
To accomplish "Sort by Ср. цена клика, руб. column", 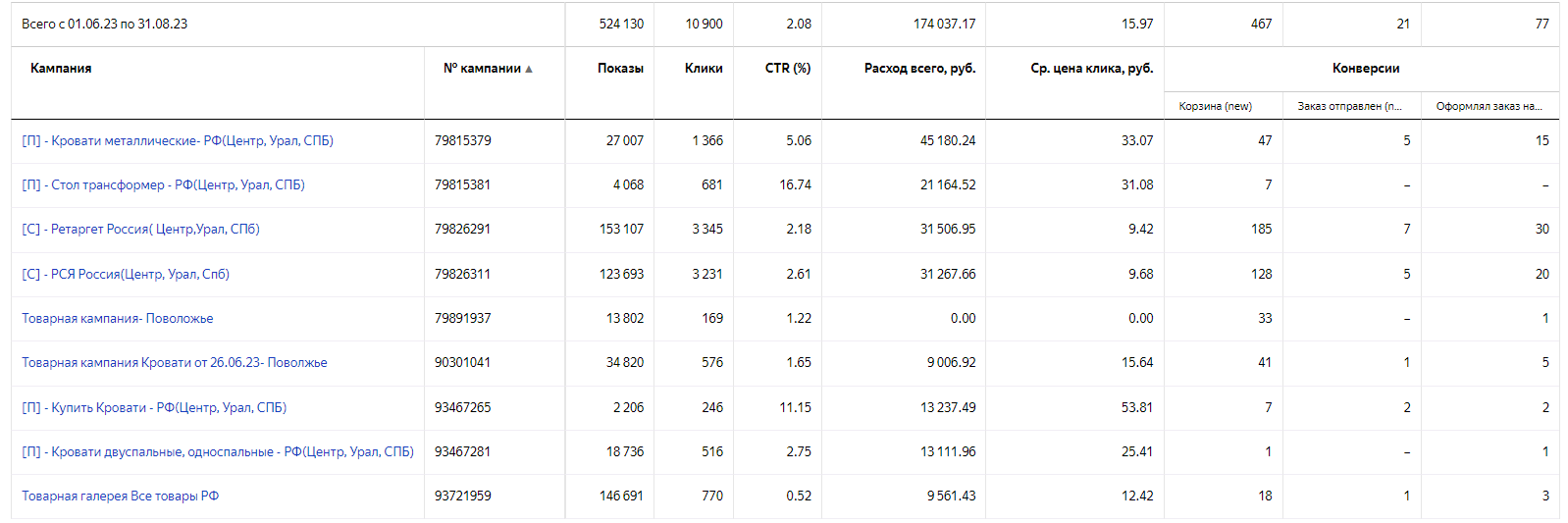I will (x=1092, y=68).
